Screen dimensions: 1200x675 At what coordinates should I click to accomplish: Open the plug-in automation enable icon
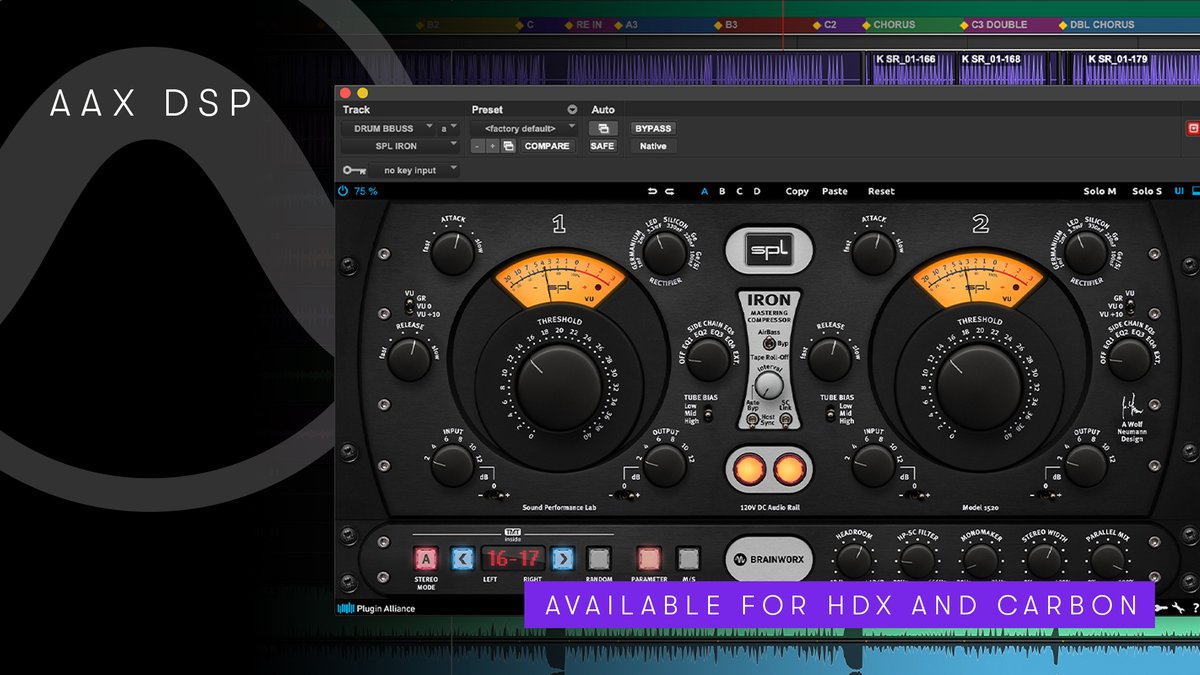click(x=603, y=128)
